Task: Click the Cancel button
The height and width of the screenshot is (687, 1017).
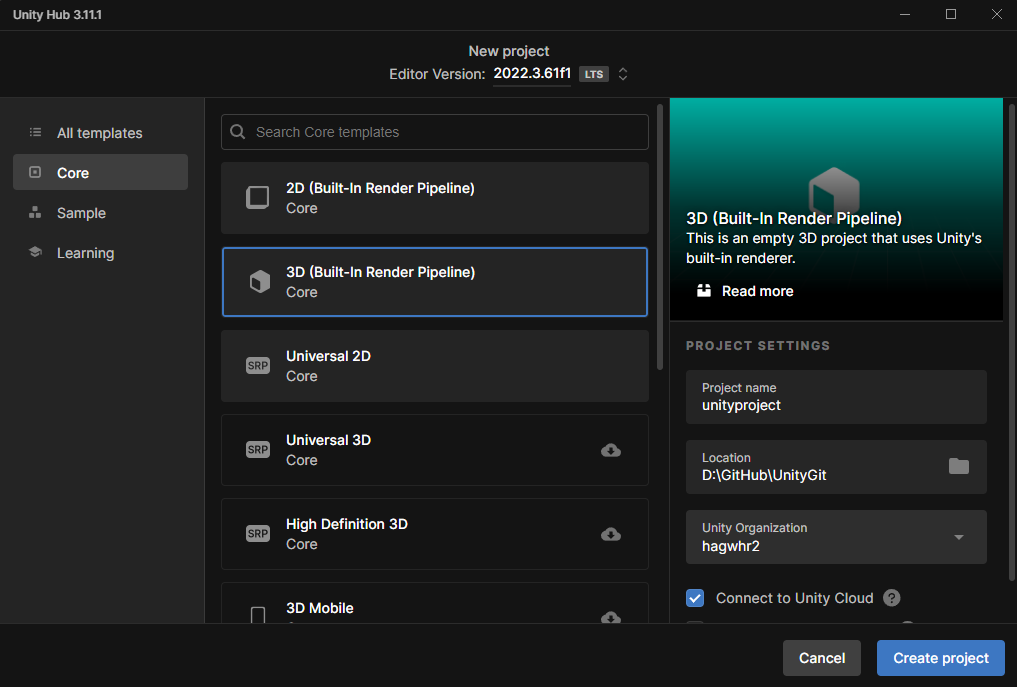Action: (x=821, y=658)
